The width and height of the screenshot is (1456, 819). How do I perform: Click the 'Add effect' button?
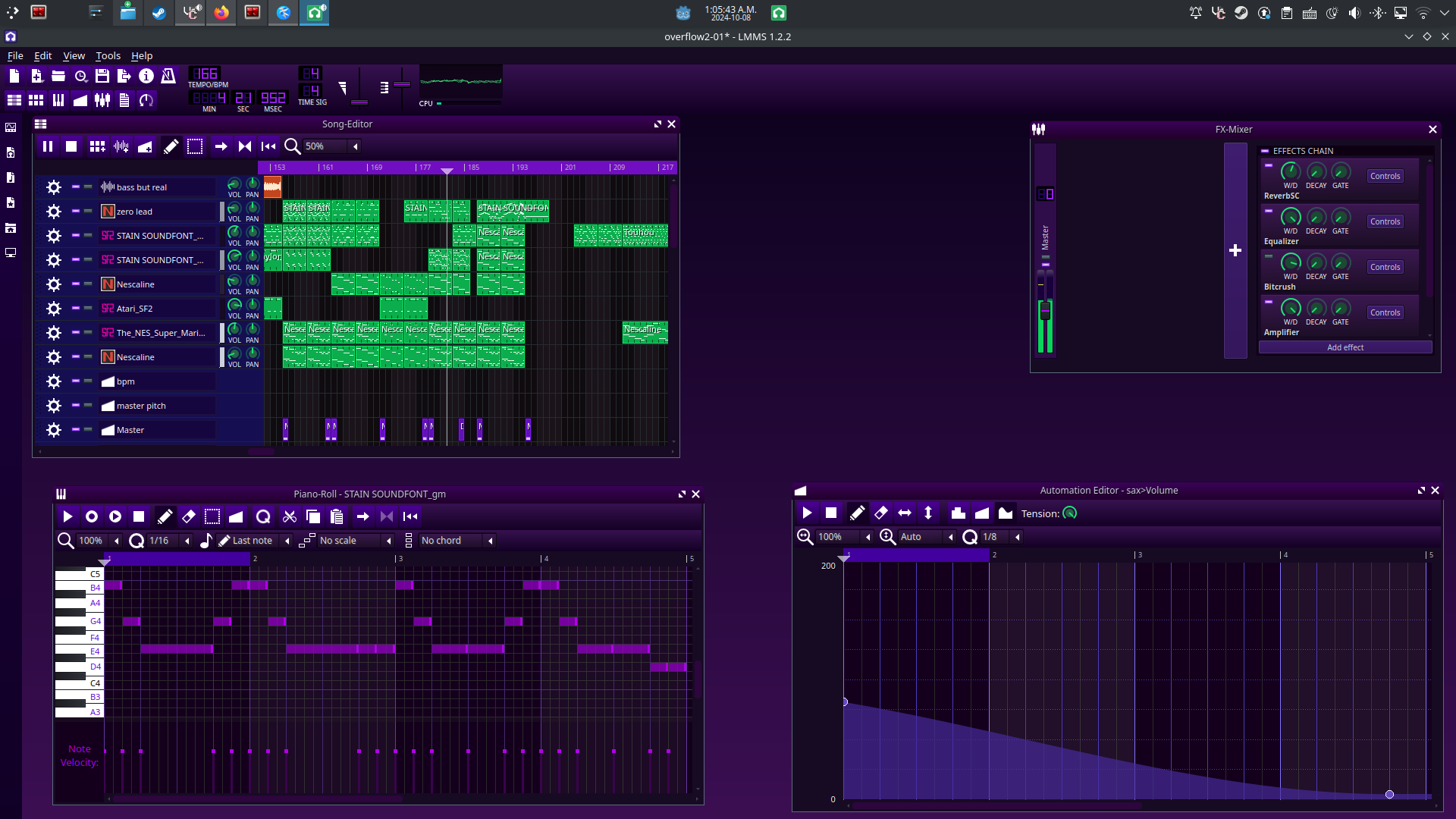pos(1345,347)
